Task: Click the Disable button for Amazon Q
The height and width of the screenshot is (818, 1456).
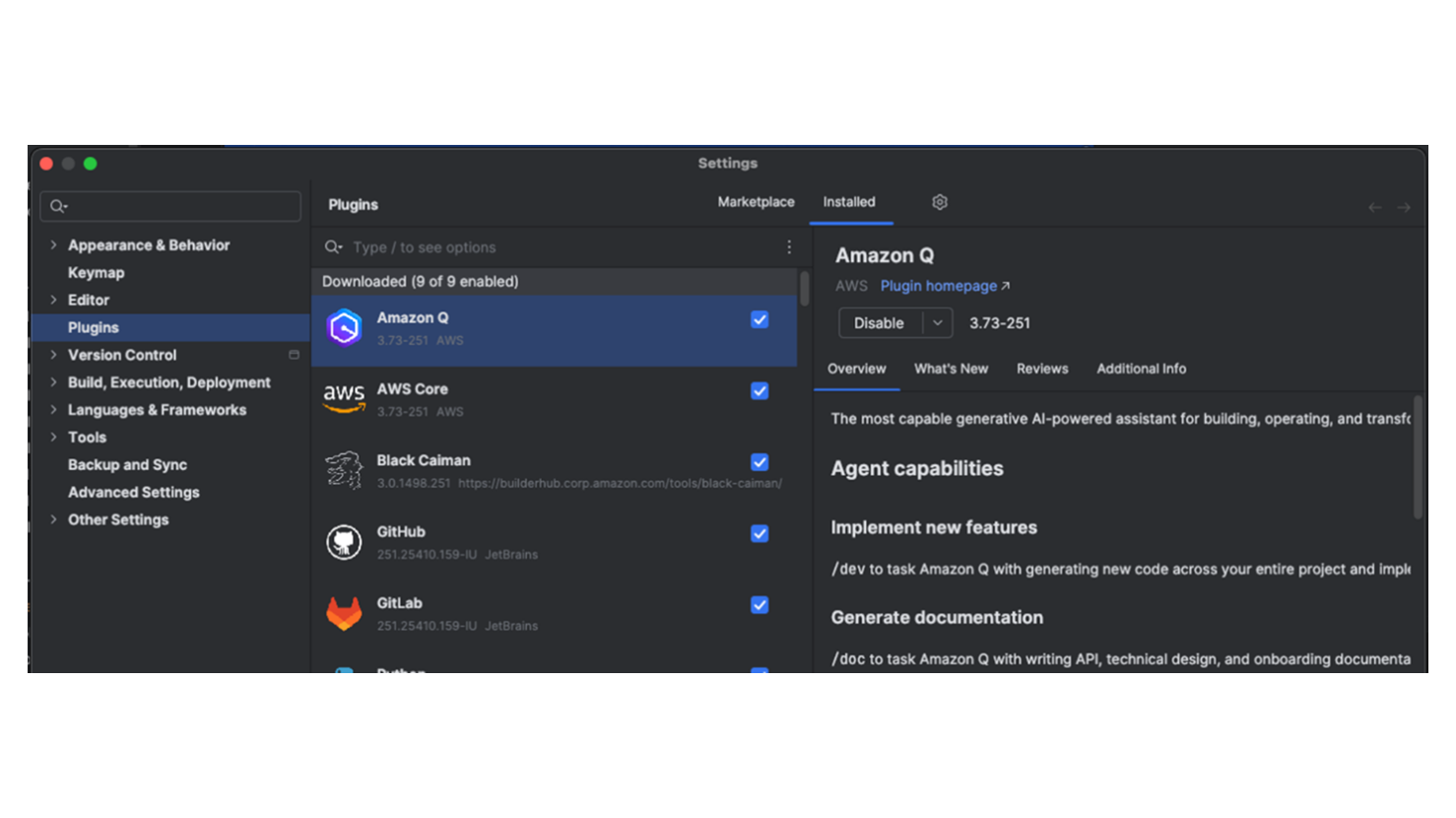Action: pyautogui.click(x=879, y=323)
